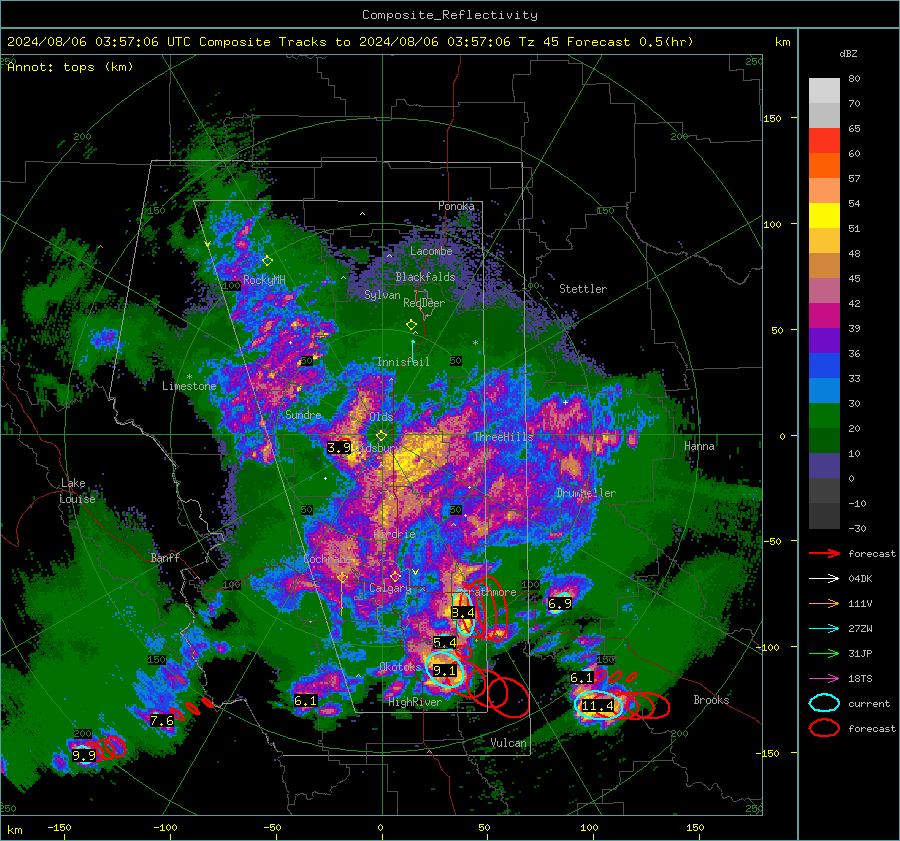The height and width of the screenshot is (841, 900).
Task: Click the storm top label 6.9
Action: [x=560, y=603]
